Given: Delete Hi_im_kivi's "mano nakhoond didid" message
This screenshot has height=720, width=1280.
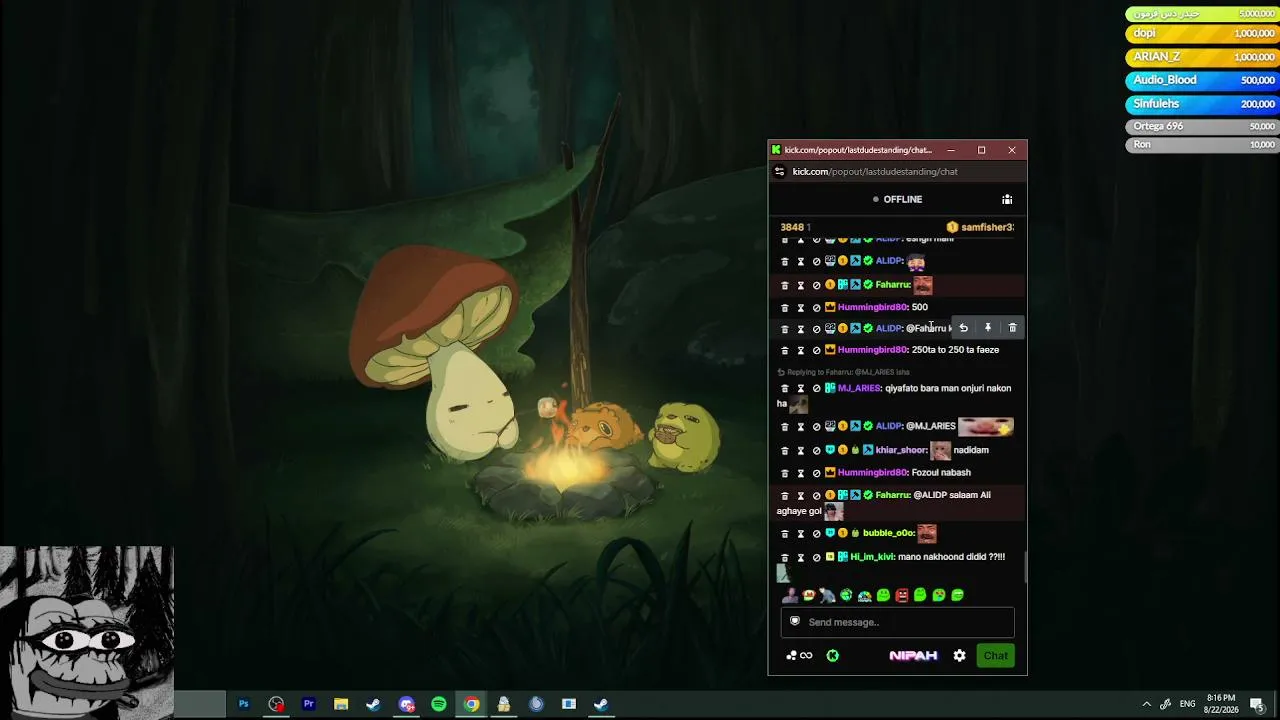Looking at the screenshot, I should click(785, 558).
